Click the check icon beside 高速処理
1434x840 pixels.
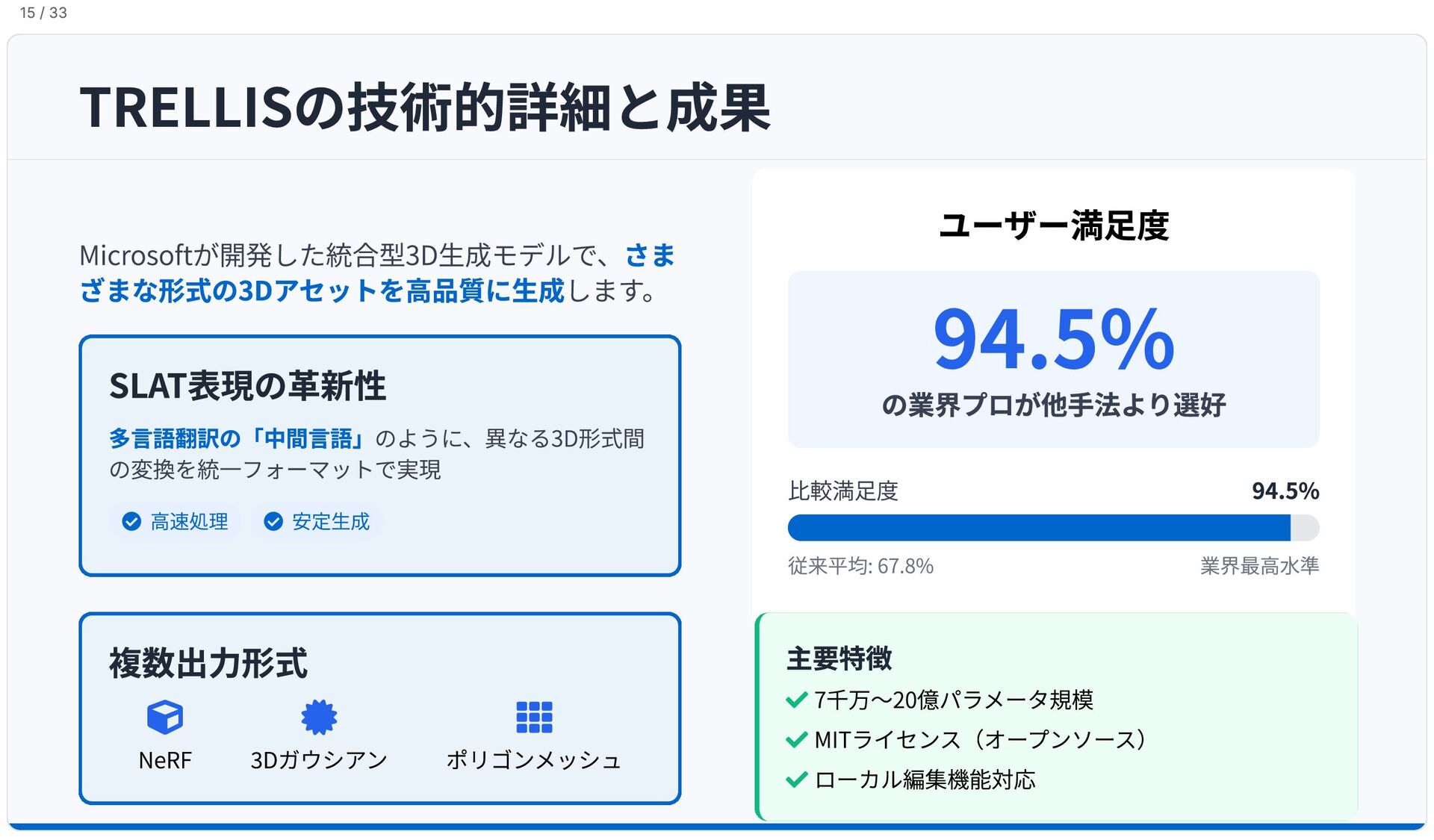[131, 522]
